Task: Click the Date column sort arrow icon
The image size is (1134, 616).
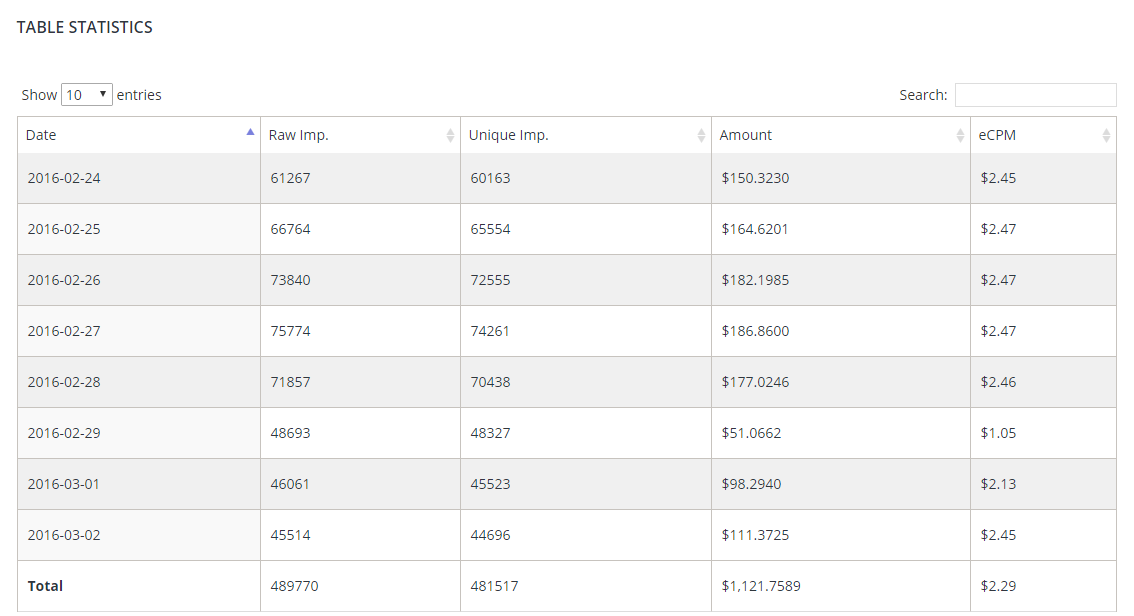Action: click(x=250, y=131)
